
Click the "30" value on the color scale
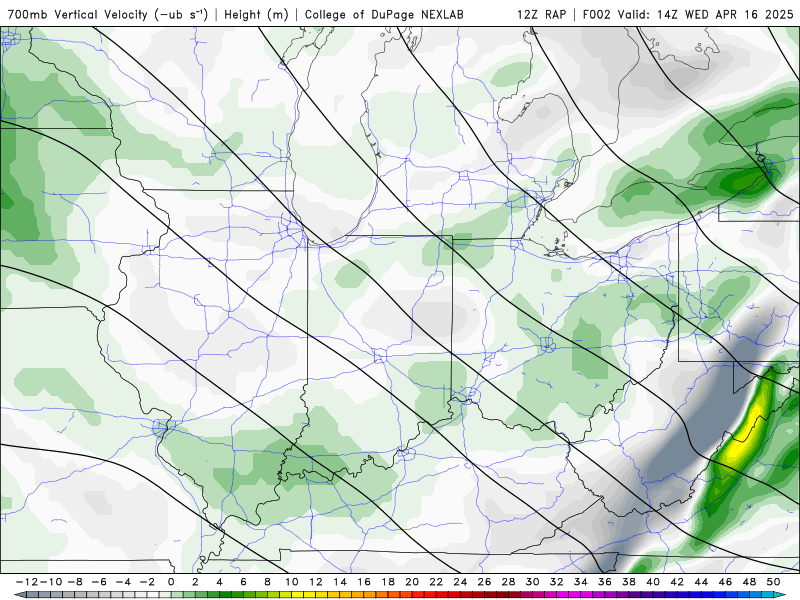[532, 582]
